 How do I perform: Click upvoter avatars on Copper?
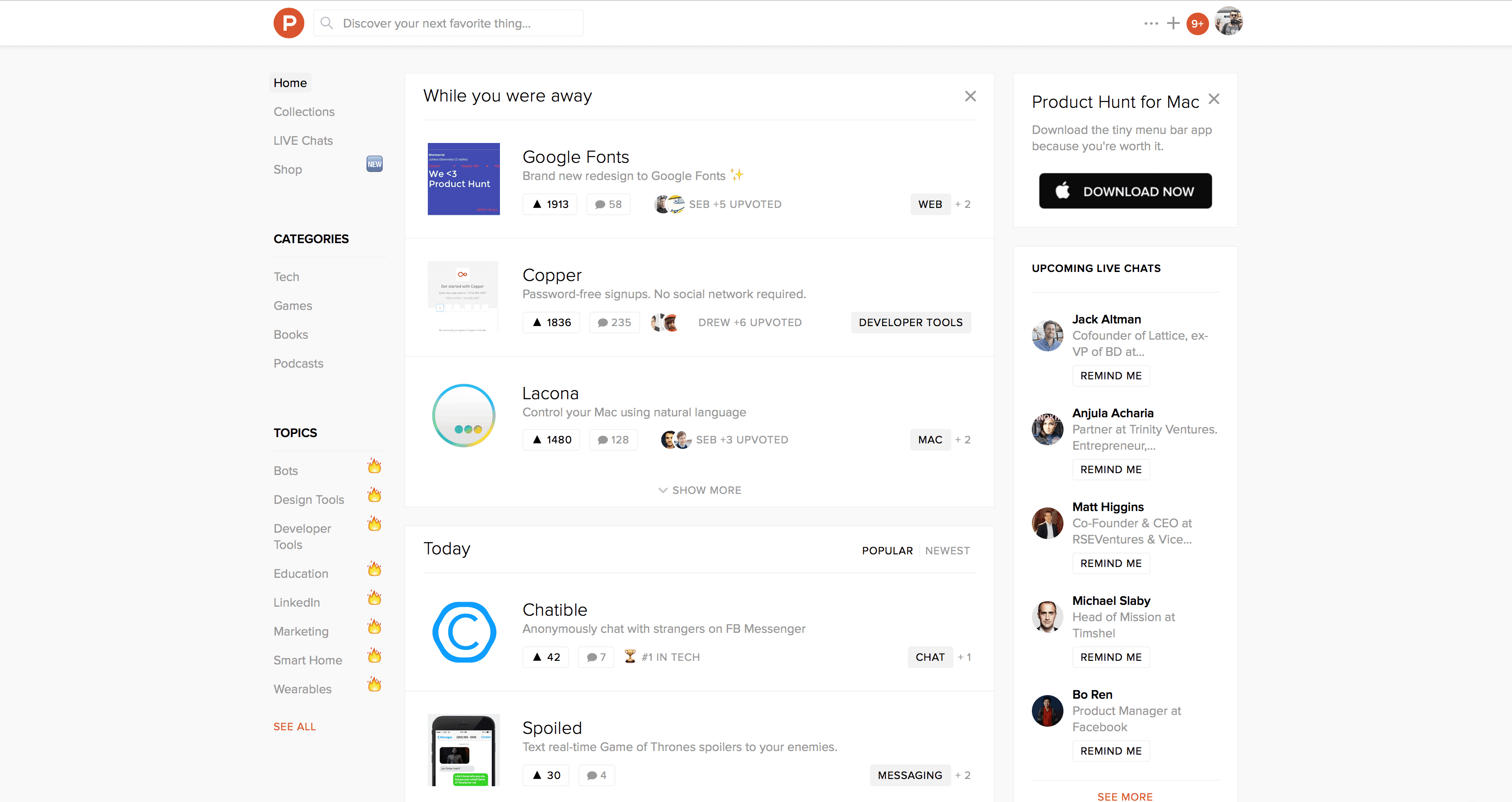[x=665, y=323]
